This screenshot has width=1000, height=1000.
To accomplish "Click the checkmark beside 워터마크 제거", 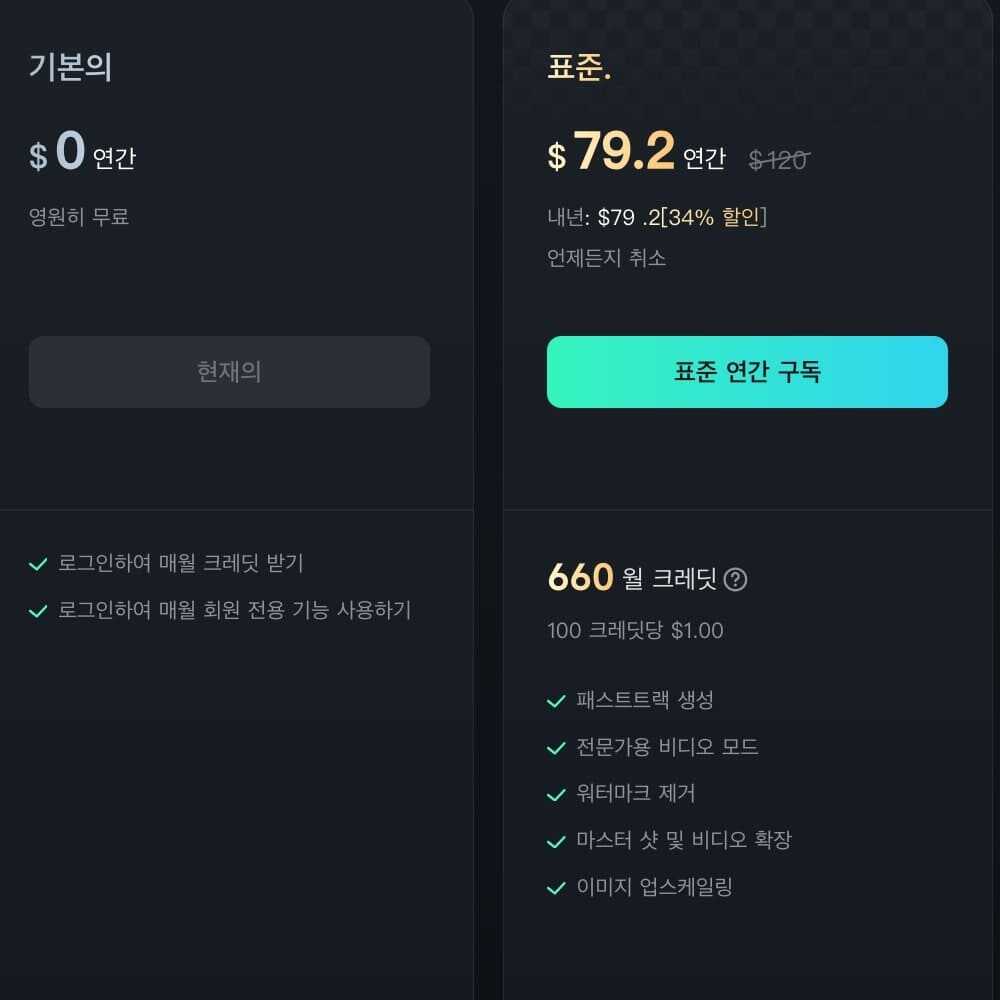I will click(x=556, y=794).
